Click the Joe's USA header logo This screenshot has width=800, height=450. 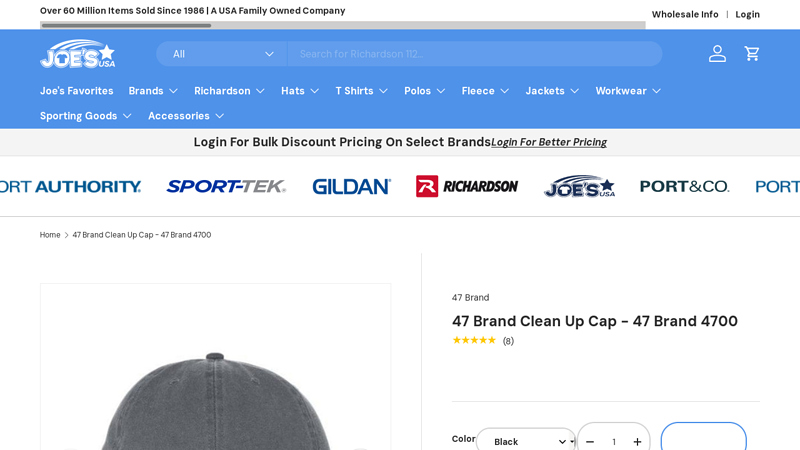(78, 54)
